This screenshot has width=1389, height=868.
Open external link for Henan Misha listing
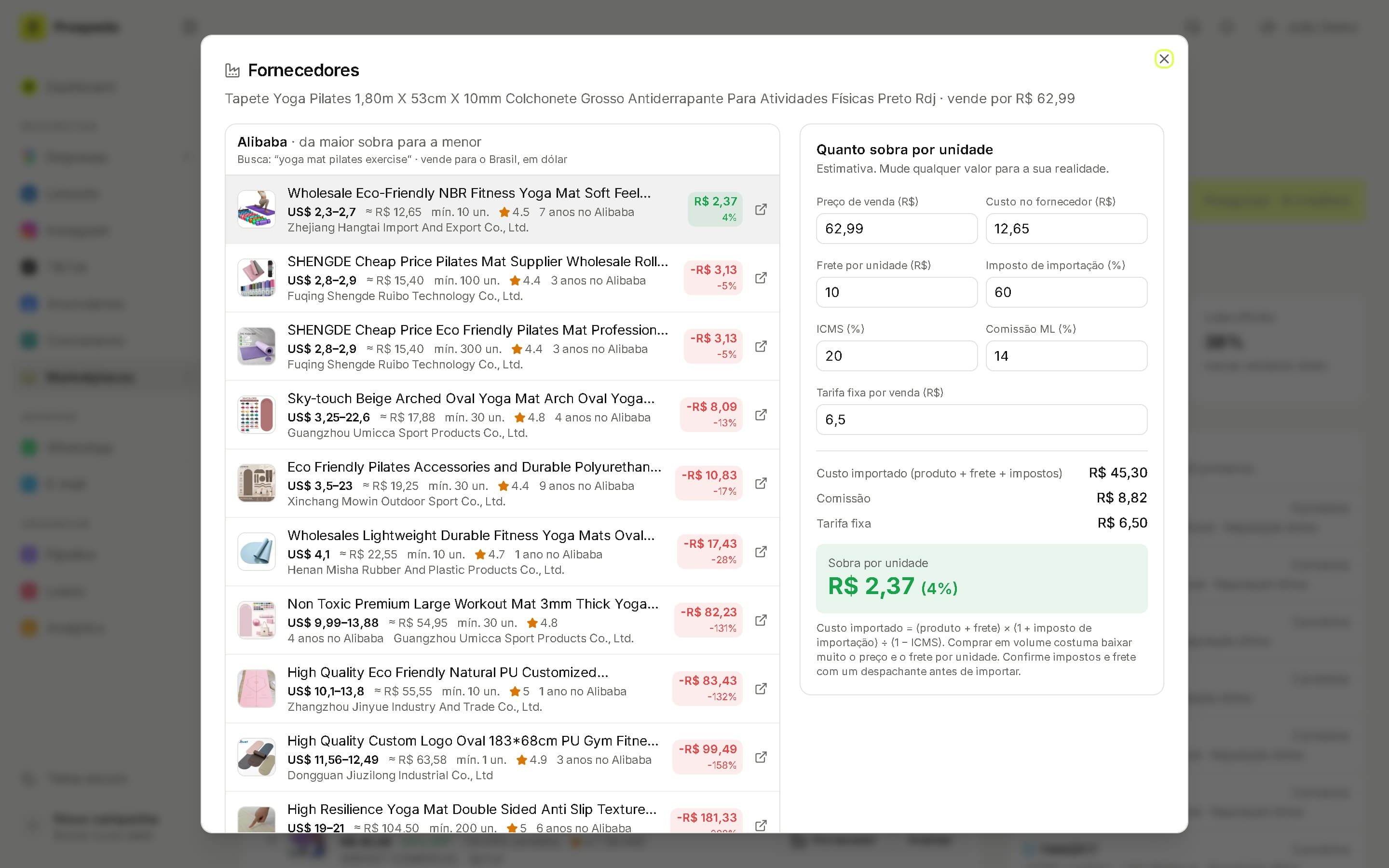click(761, 552)
